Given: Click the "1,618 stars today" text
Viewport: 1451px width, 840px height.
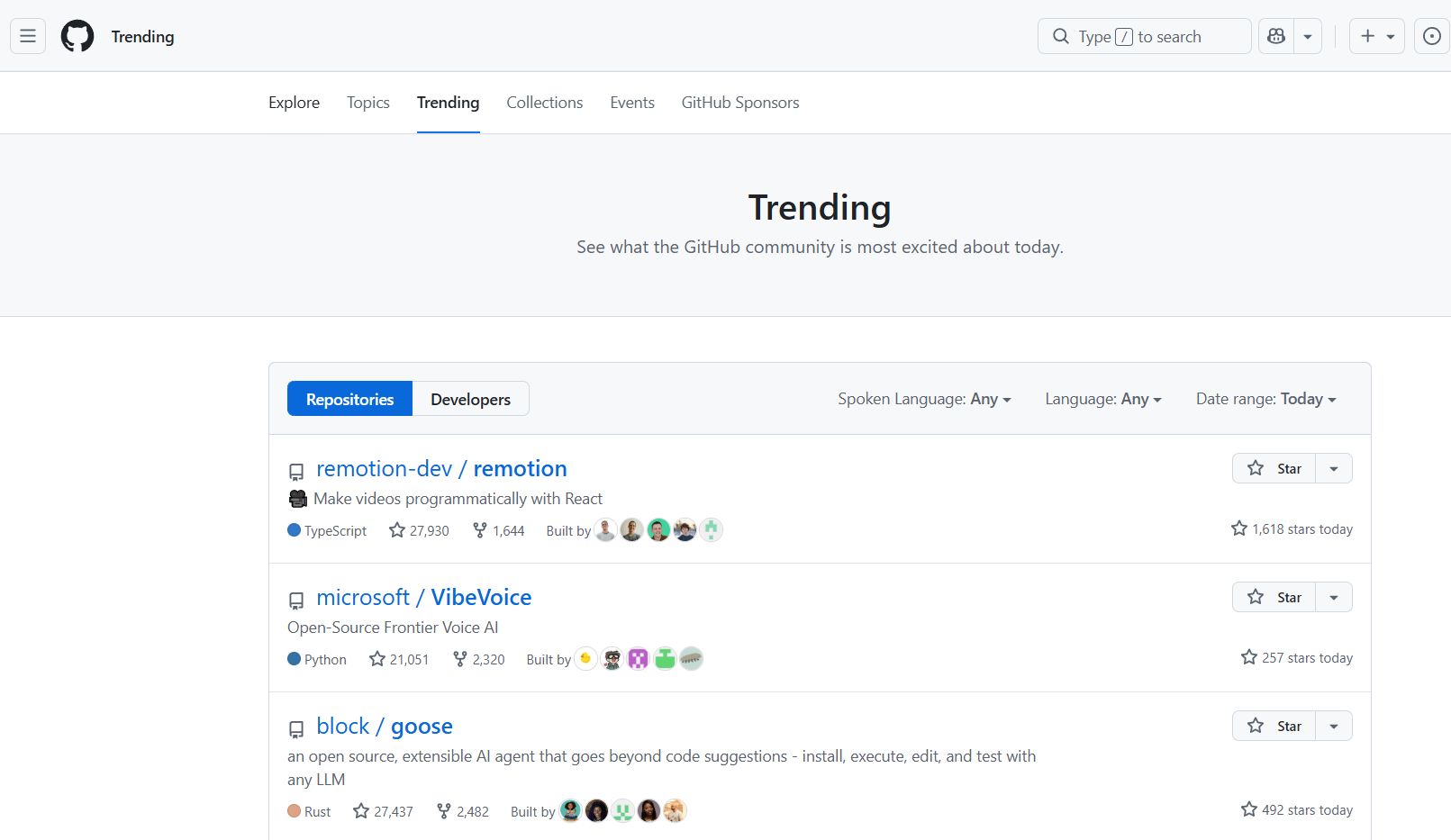Looking at the screenshot, I should coord(1302,529).
